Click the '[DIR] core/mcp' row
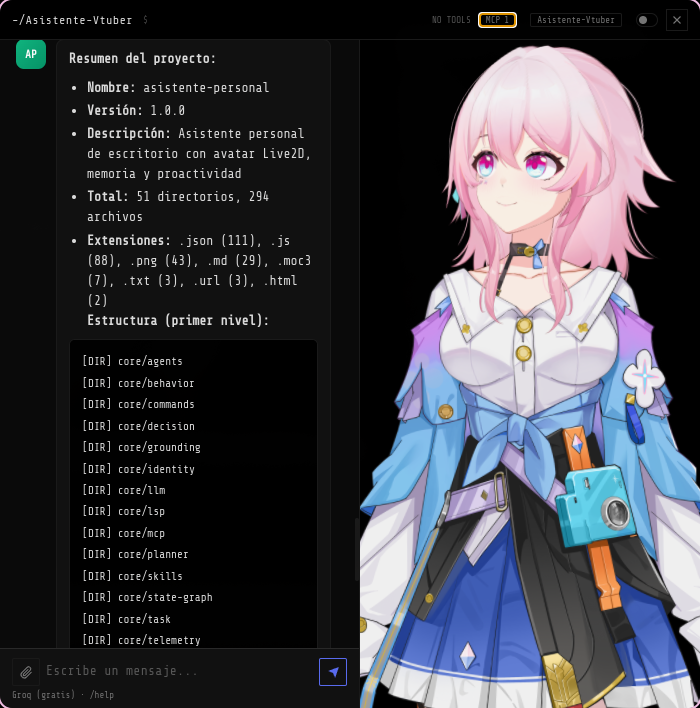700x708 pixels. [x=124, y=533]
